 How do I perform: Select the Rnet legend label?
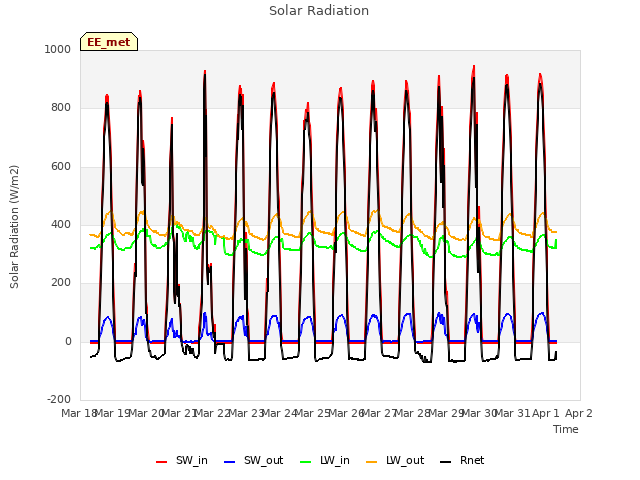pyautogui.click(x=472, y=460)
